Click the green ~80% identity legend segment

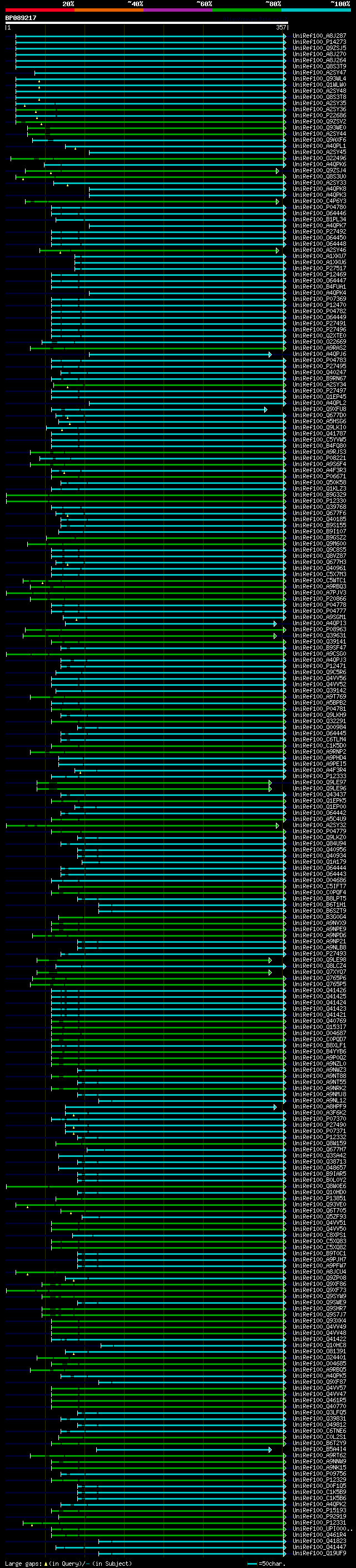[247, 10]
